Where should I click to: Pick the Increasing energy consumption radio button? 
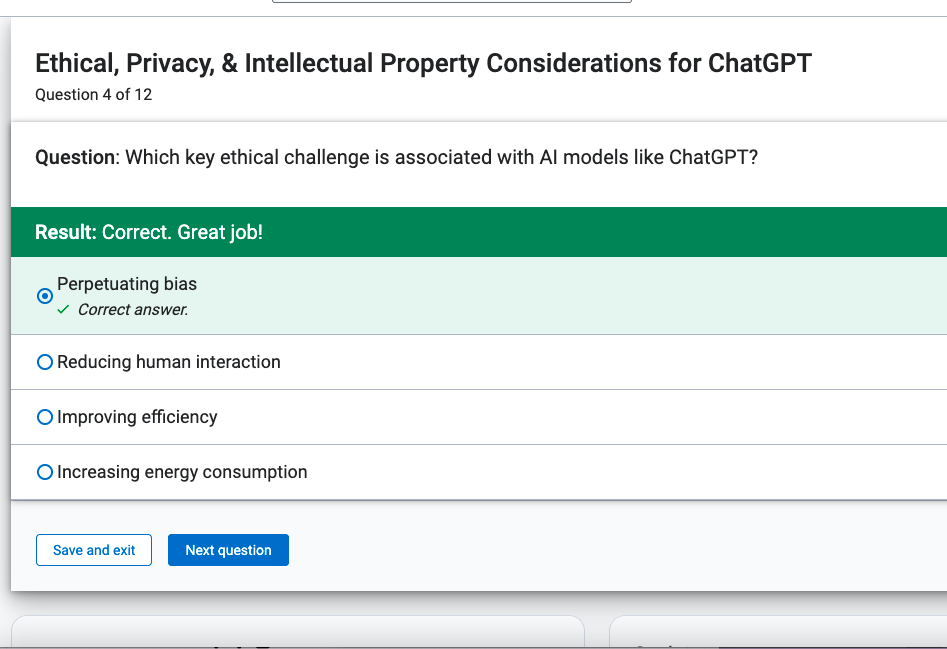45,472
